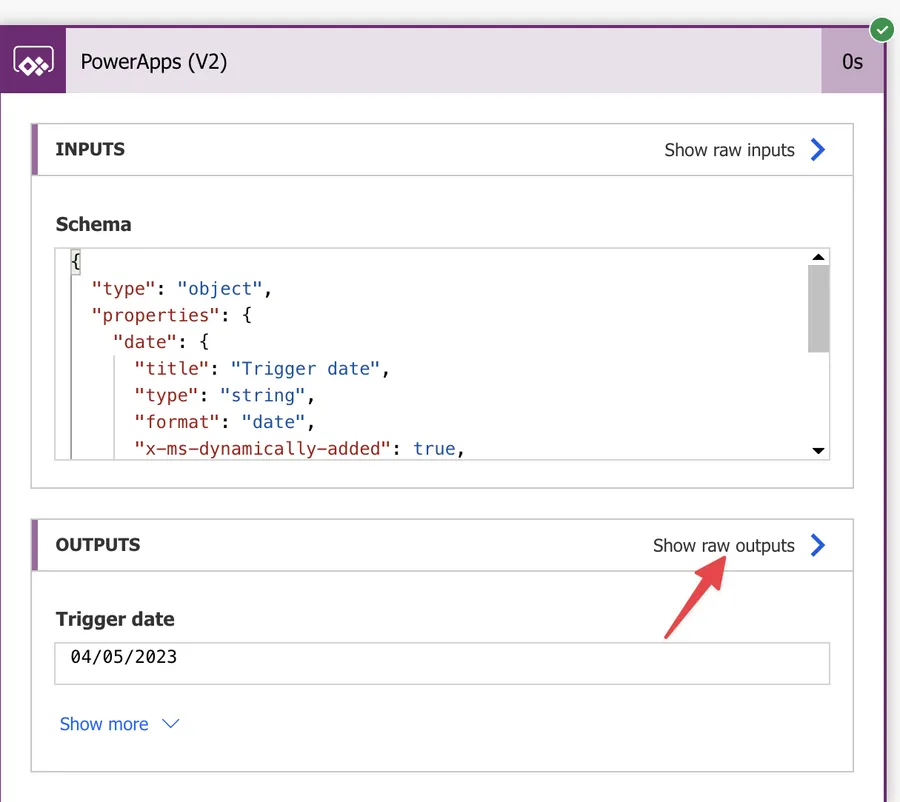Click the INPUTS section heading
Viewport: 900px width, 802px height.
click(x=90, y=150)
